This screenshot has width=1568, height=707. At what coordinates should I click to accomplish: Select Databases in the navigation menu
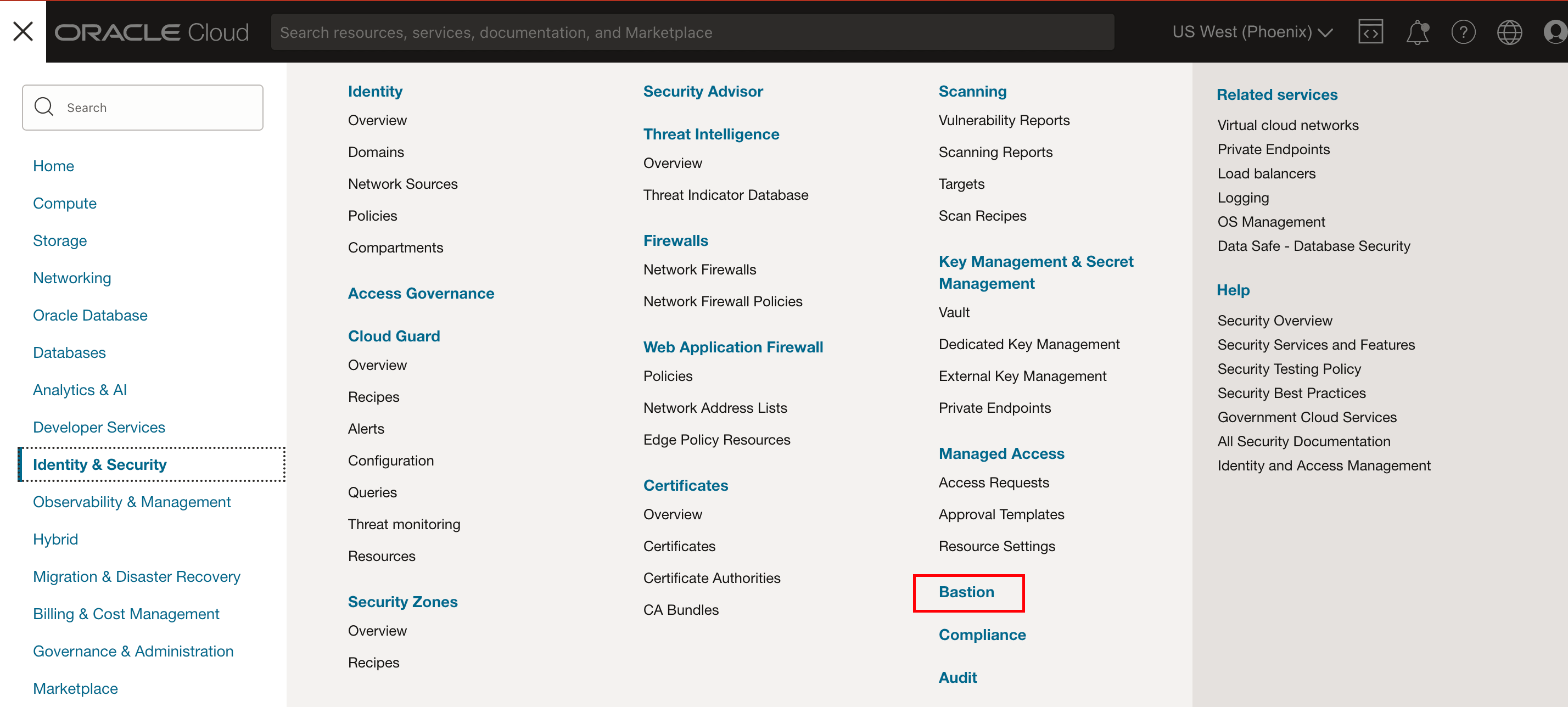pos(69,353)
